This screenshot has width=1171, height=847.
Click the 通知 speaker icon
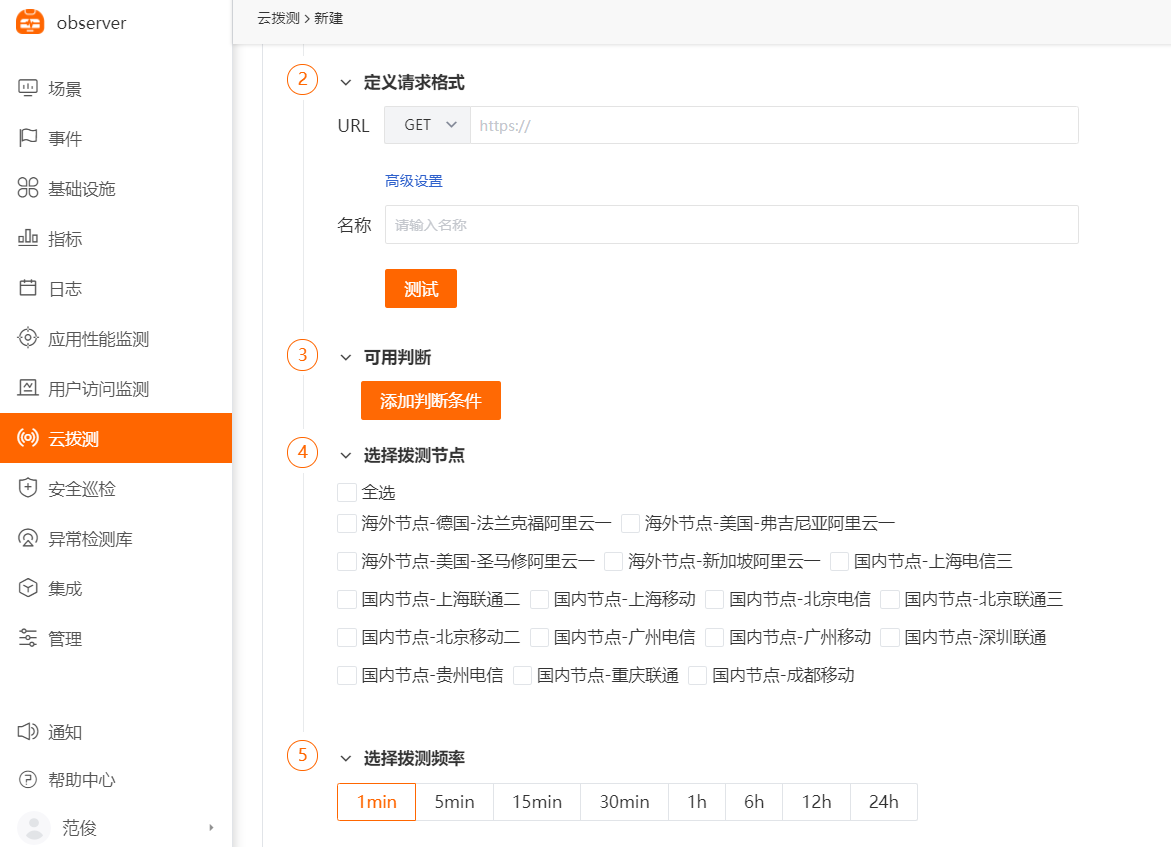click(x=28, y=731)
